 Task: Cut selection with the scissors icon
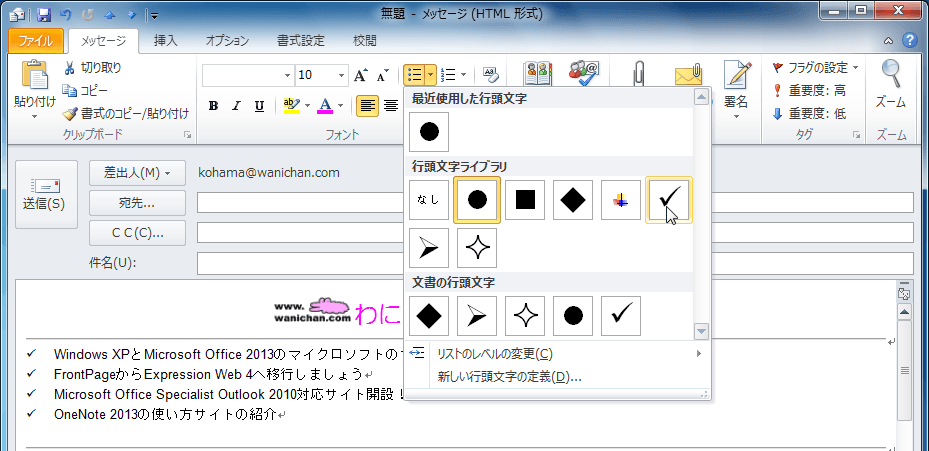[x=69, y=68]
